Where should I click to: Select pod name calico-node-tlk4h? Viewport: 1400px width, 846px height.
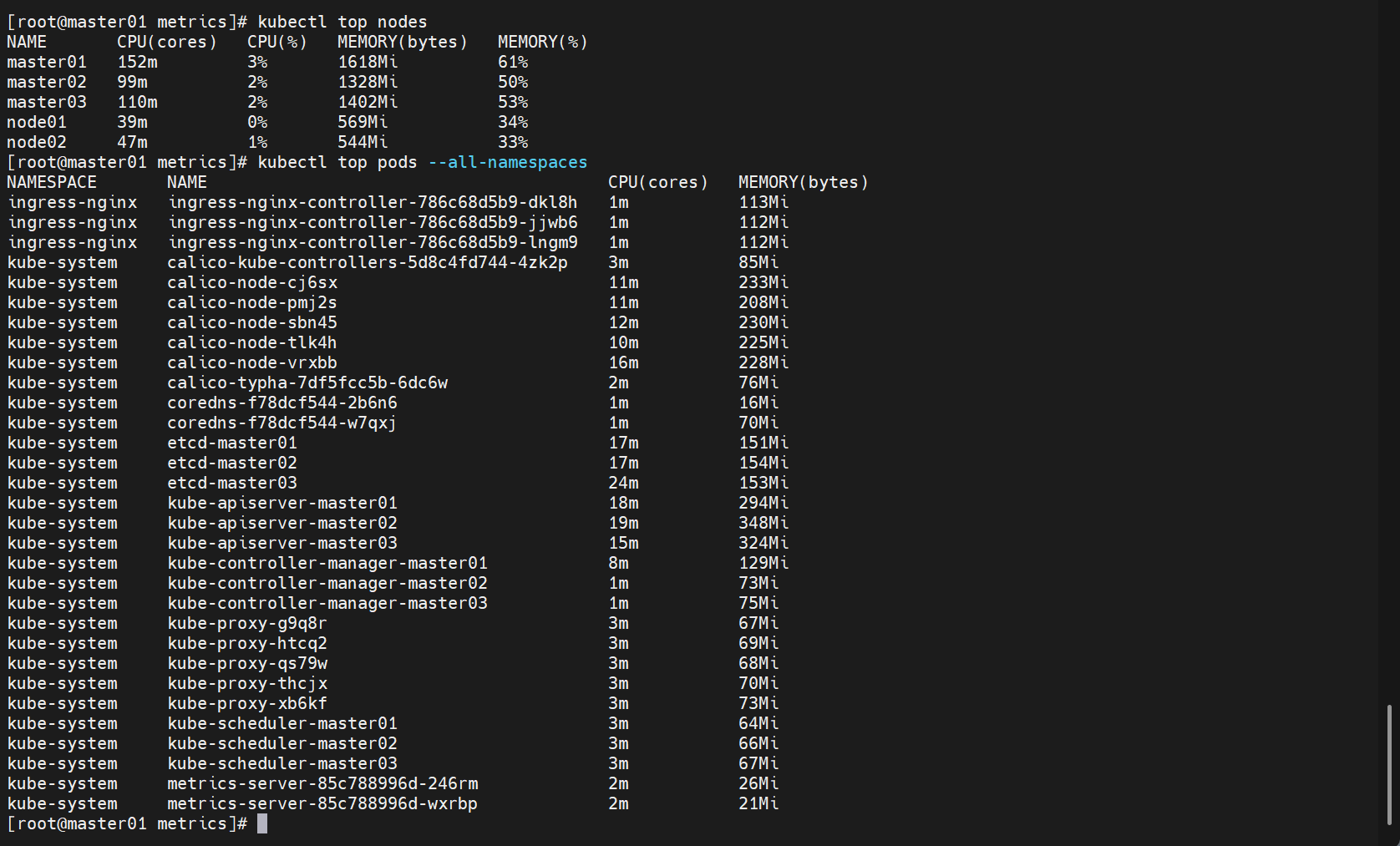(x=252, y=342)
